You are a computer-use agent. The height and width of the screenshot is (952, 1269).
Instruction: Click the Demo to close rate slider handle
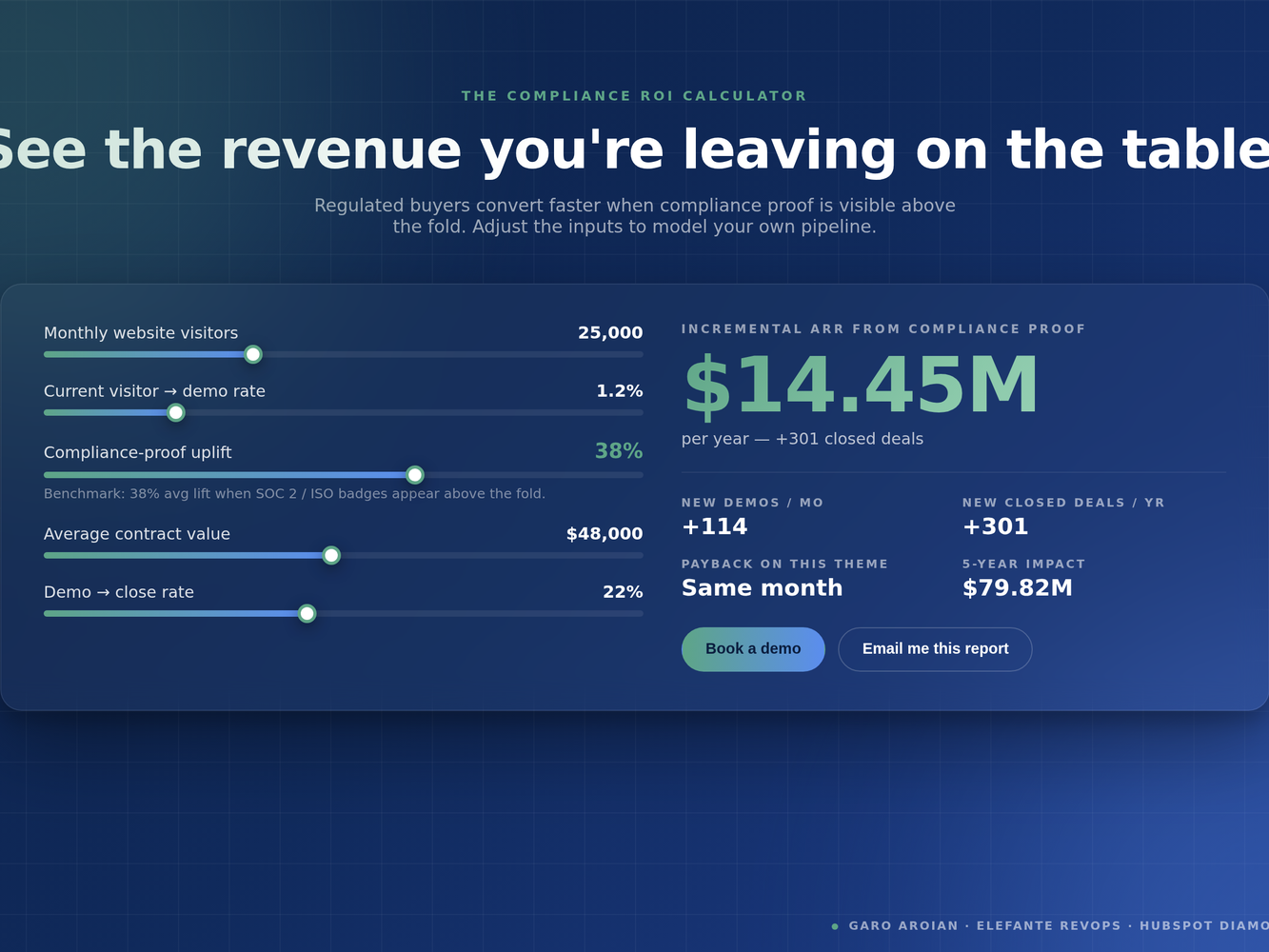pyautogui.click(x=307, y=613)
